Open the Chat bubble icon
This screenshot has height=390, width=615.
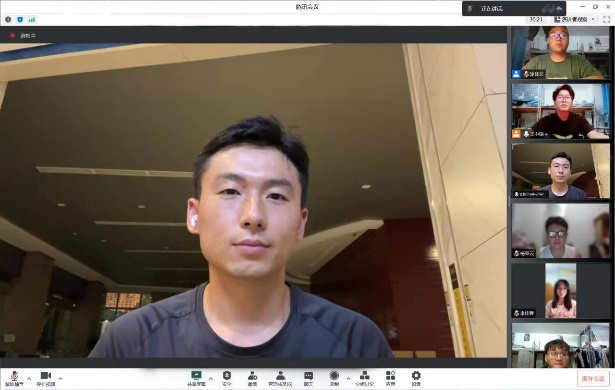pyautogui.click(x=309, y=378)
